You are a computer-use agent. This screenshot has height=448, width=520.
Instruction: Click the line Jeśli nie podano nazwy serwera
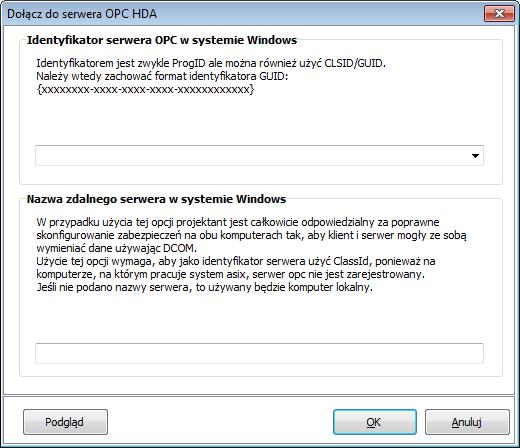(204, 287)
